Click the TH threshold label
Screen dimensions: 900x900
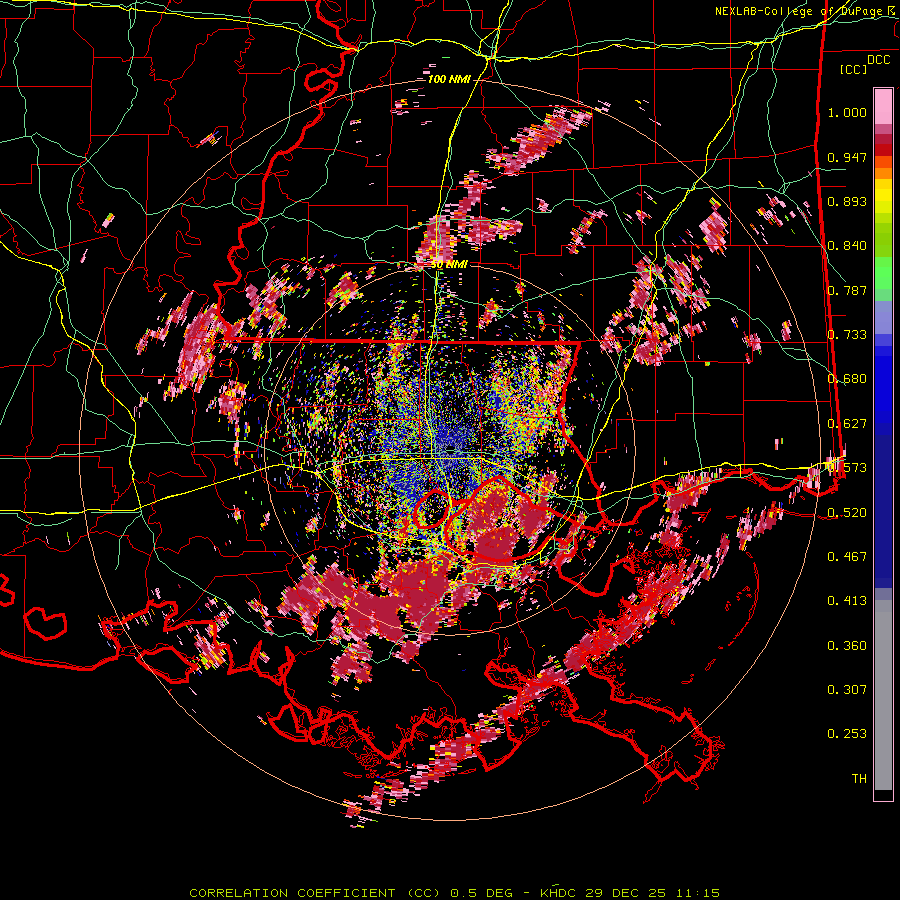click(859, 778)
